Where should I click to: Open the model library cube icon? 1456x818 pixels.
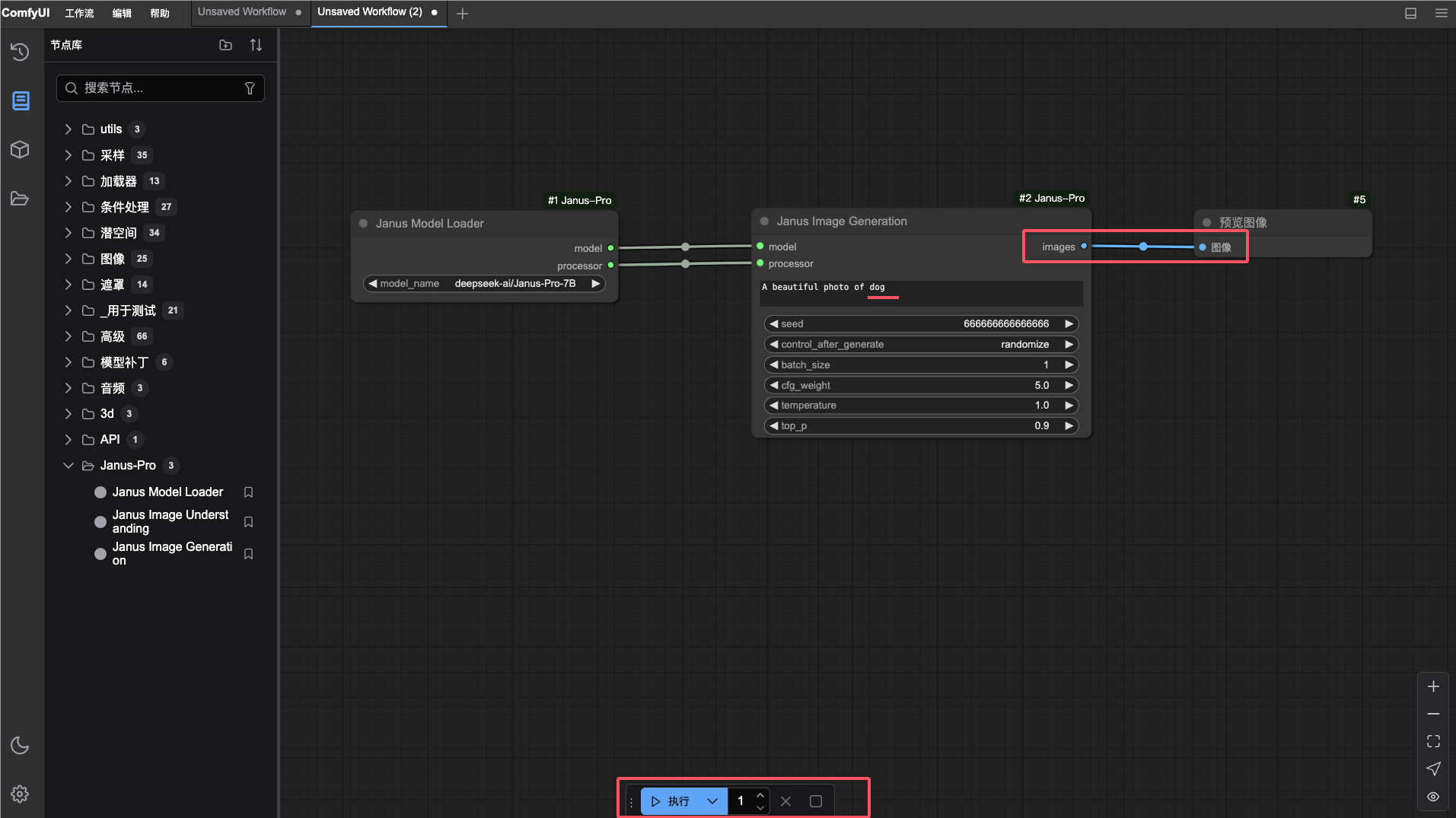[x=21, y=149]
